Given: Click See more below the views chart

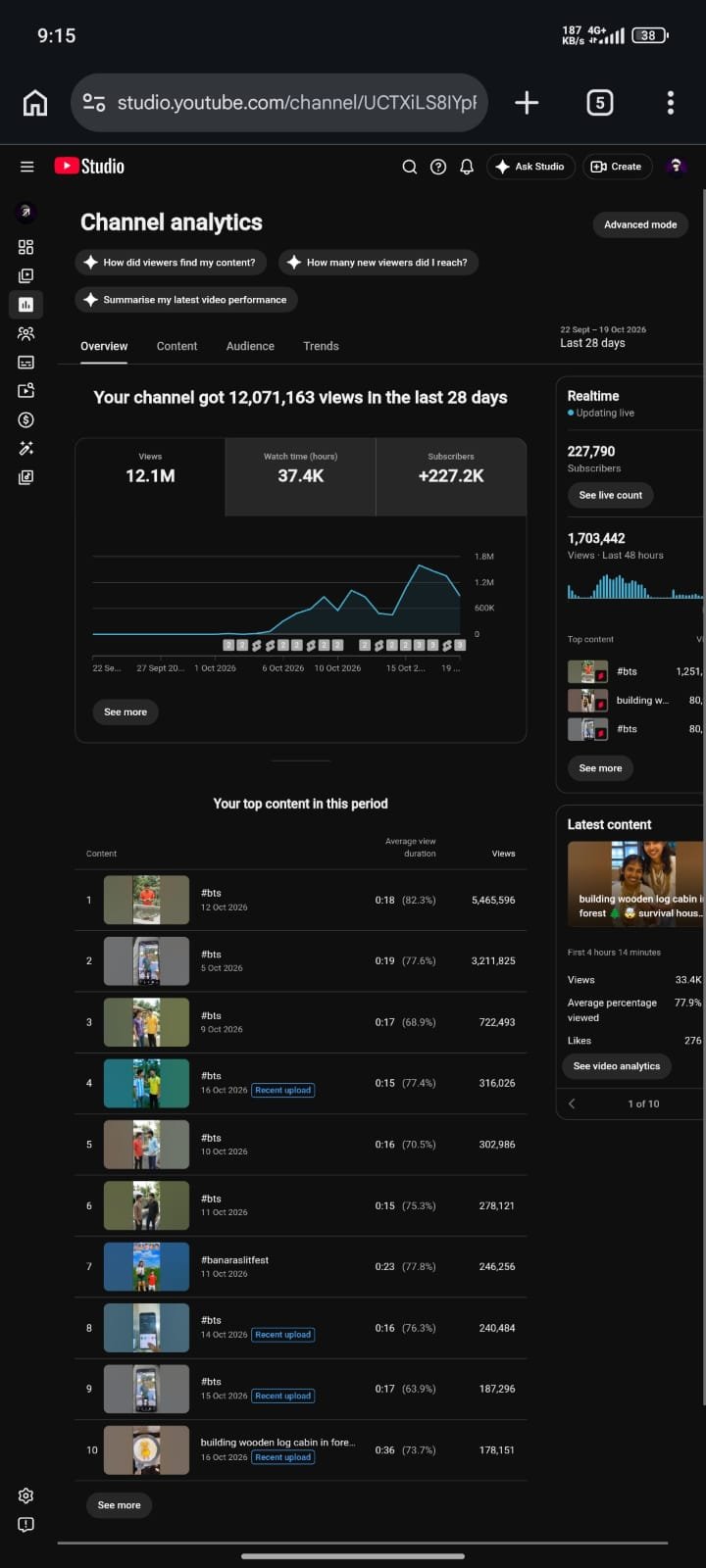Looking at the screenshot, I should (x=126, y=712).
